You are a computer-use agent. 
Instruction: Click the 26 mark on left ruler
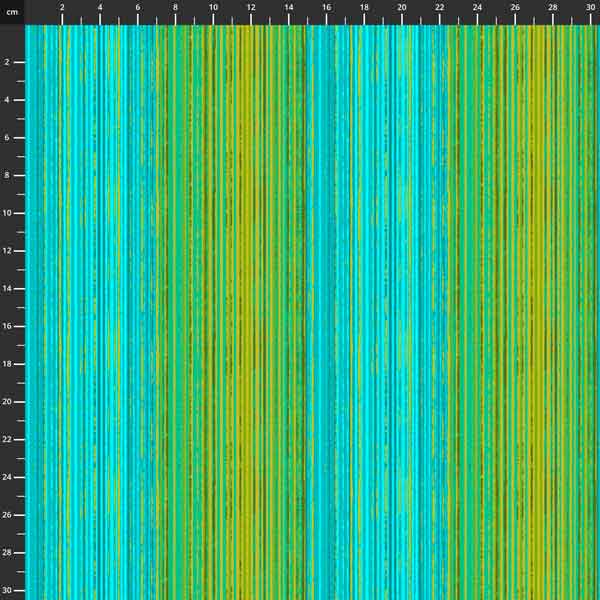(8, 515)
